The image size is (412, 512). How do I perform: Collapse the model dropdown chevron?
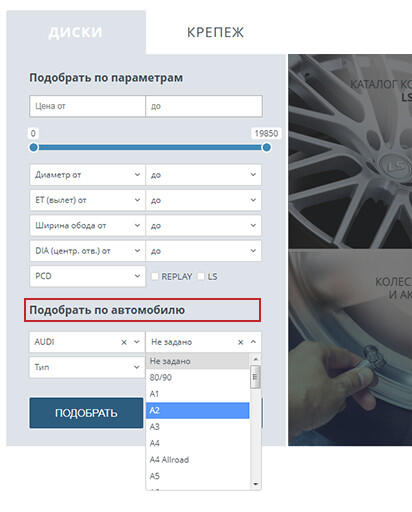253,342
